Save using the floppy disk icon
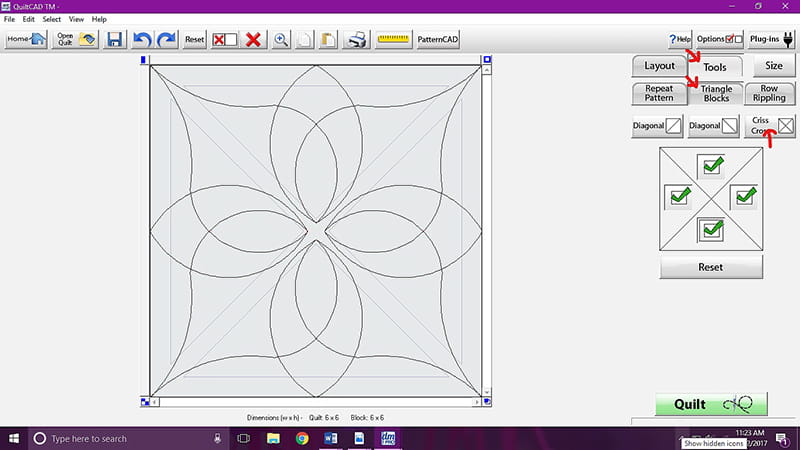 pyautogui.click(x=115, y=40)
